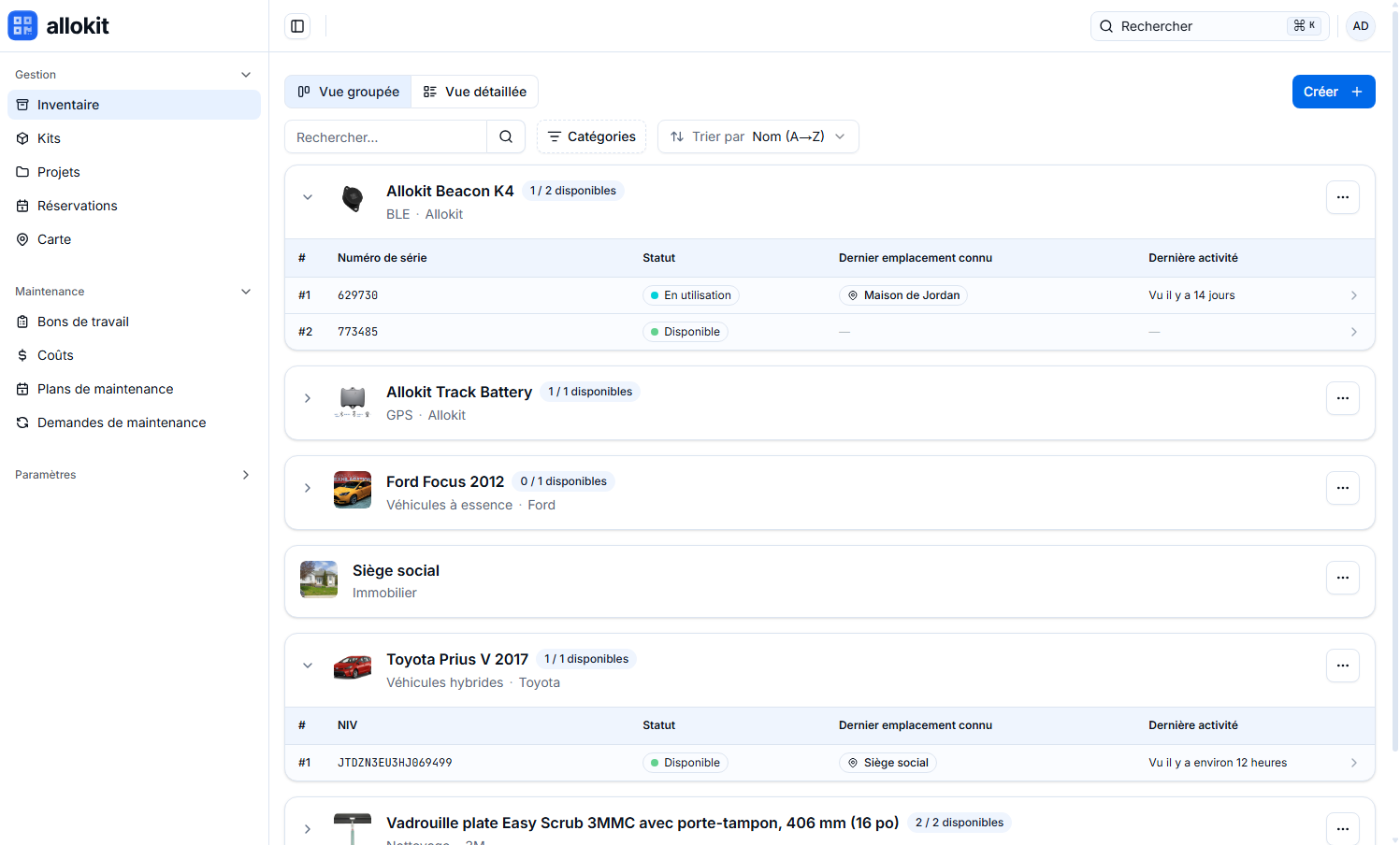Click the Créer button
Screen dimensions: 1400x845
point(1334,92)
